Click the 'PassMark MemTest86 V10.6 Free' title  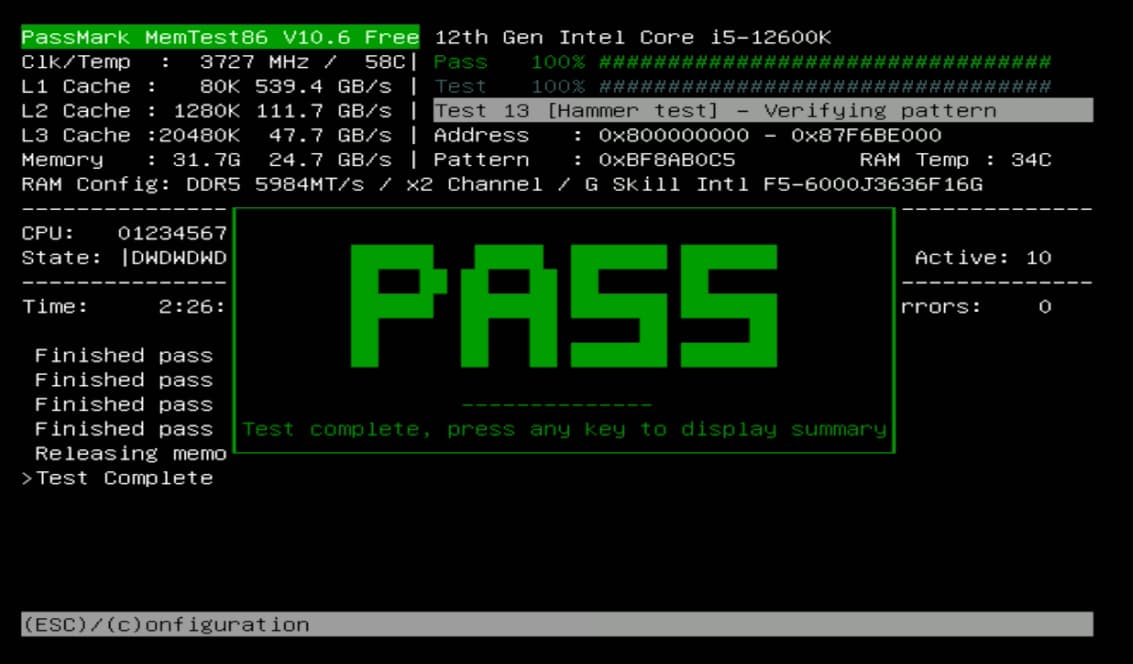coord(220,37)
